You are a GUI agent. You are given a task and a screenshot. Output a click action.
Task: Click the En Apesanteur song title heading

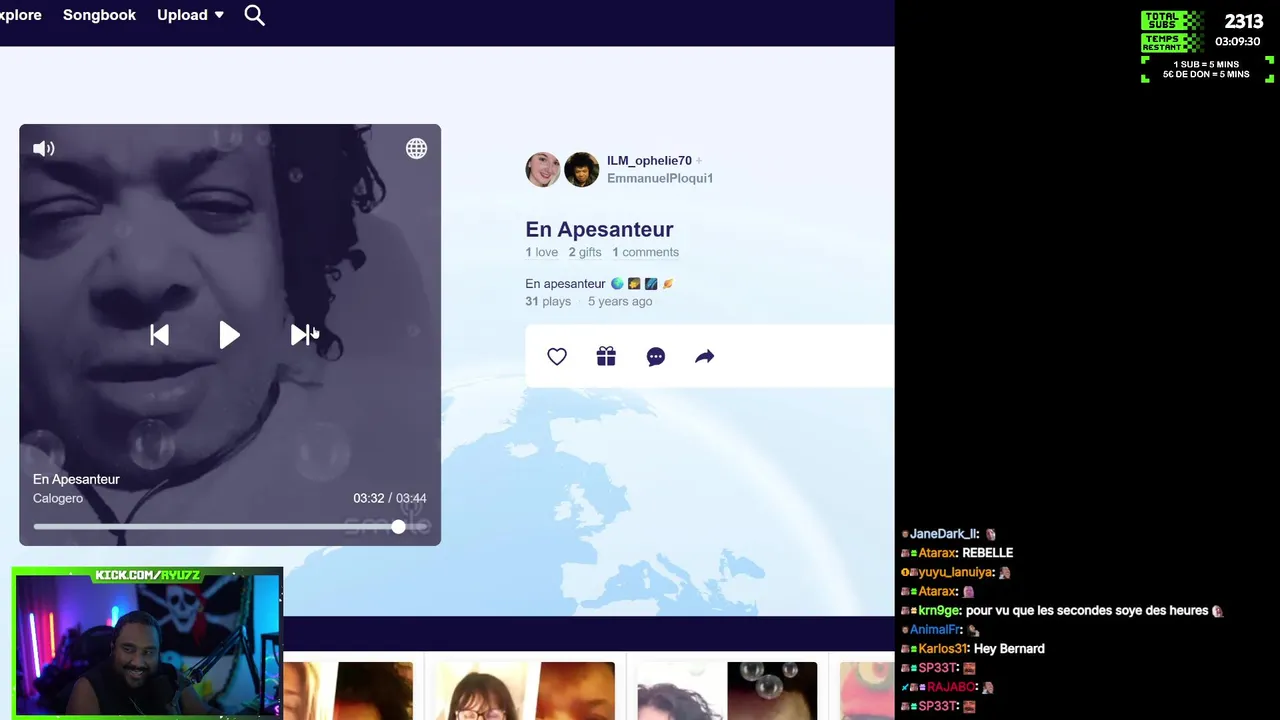tap(599, 229)
